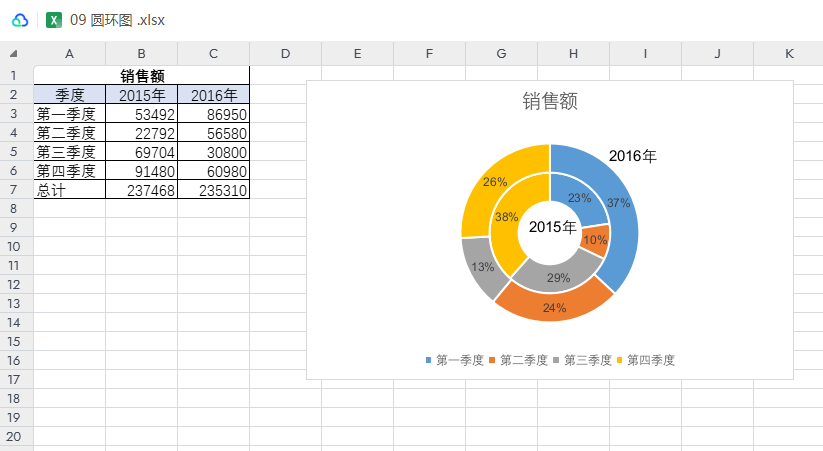
Task: Click the 第一季度 legend label
Action: click(x=460, y=360)
